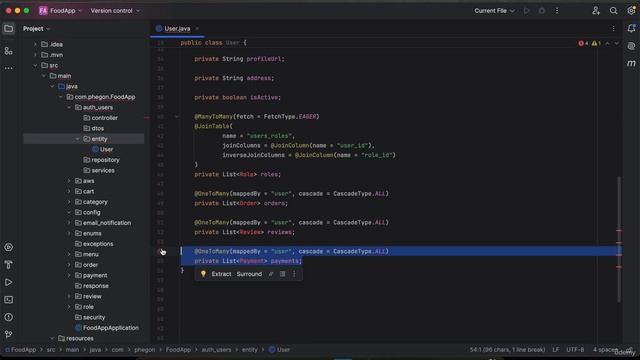Open the Structure tool window icon
Image resolution: width=640 pixels, height=360 pixels.
click(x=8, y=51)
